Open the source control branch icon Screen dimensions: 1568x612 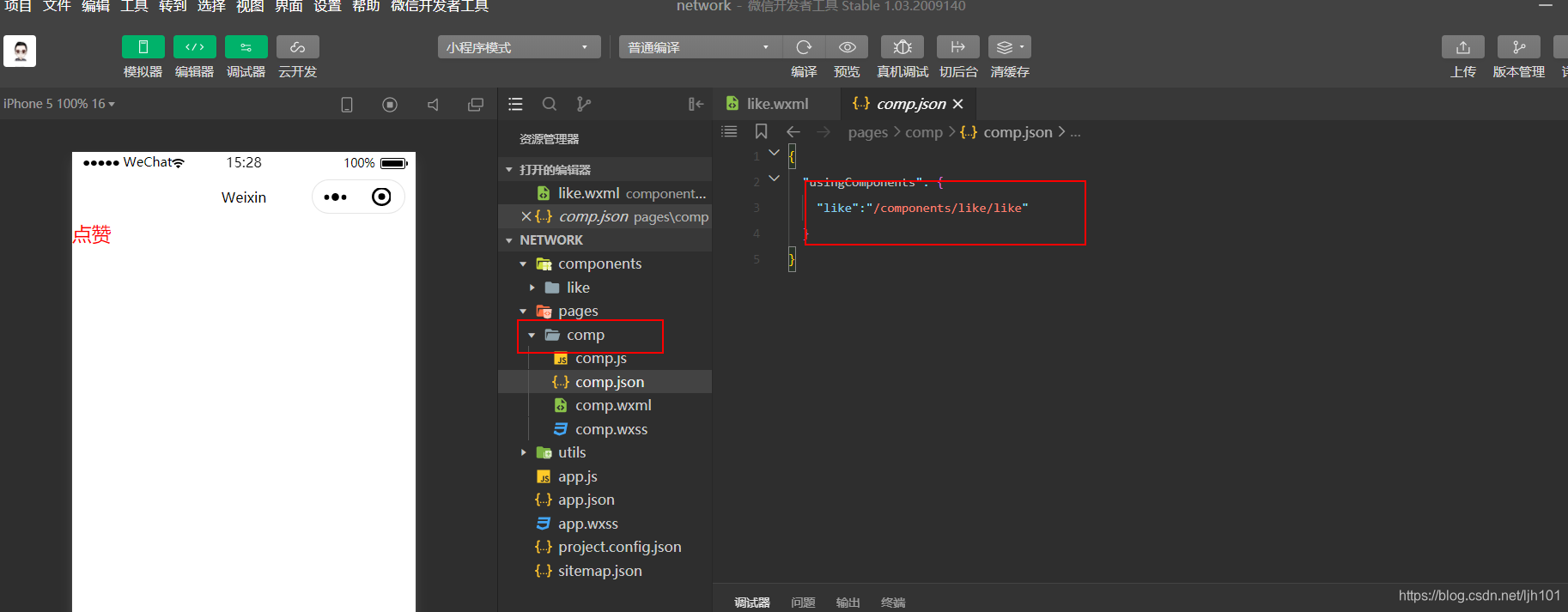pyautogui.click(x=584, y=104)
